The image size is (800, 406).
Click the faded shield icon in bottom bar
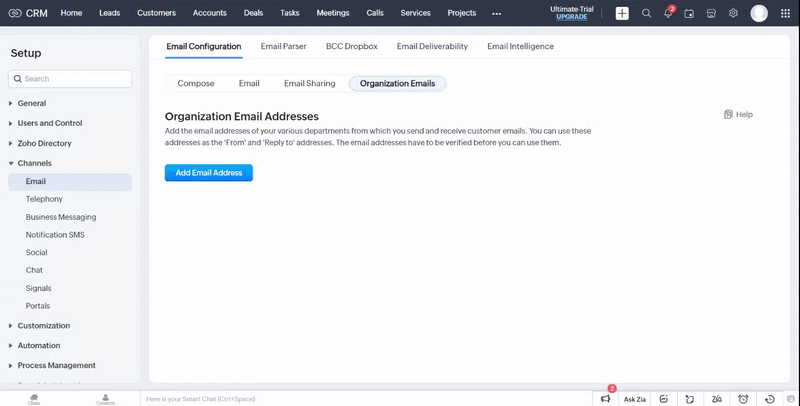pos(791,399)
